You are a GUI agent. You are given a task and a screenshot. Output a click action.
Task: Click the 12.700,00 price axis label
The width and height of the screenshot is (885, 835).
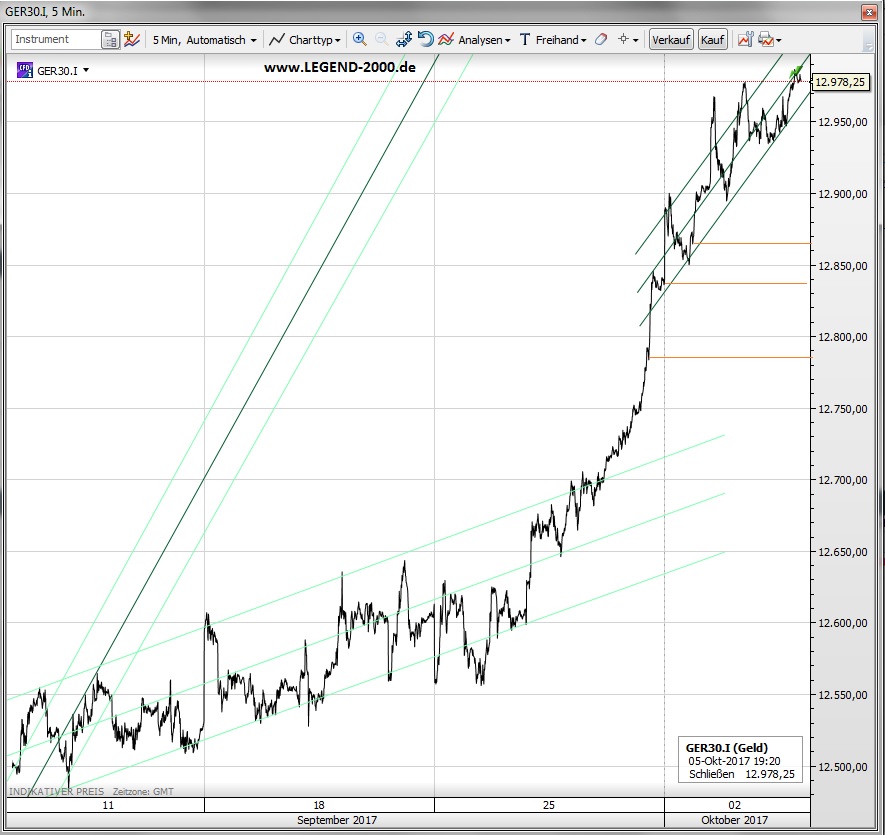[843, 480]
